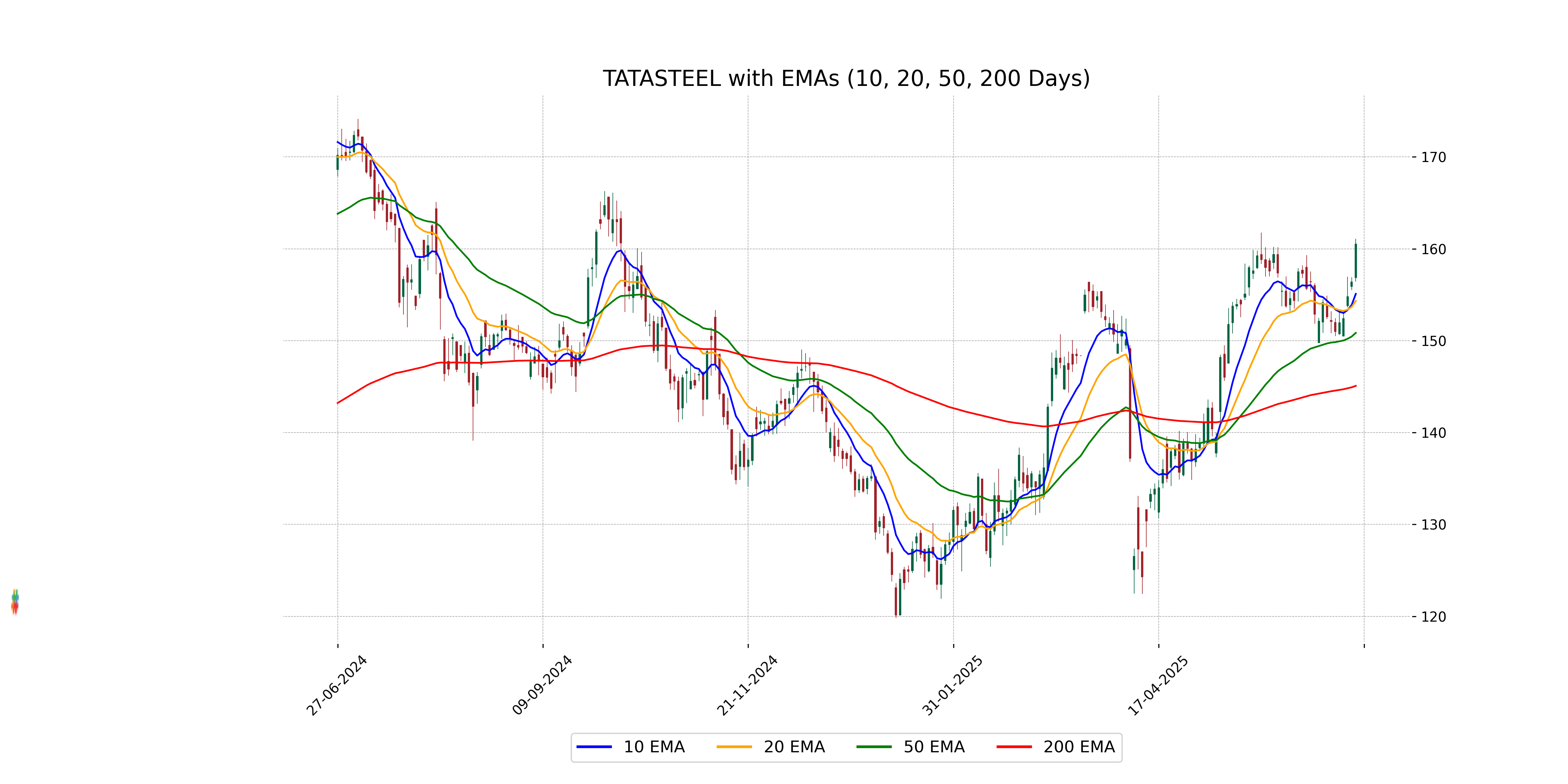Click the 50 EMA legend entry
The width and height of the screenshot is (1568, 784).
point(911,747)
